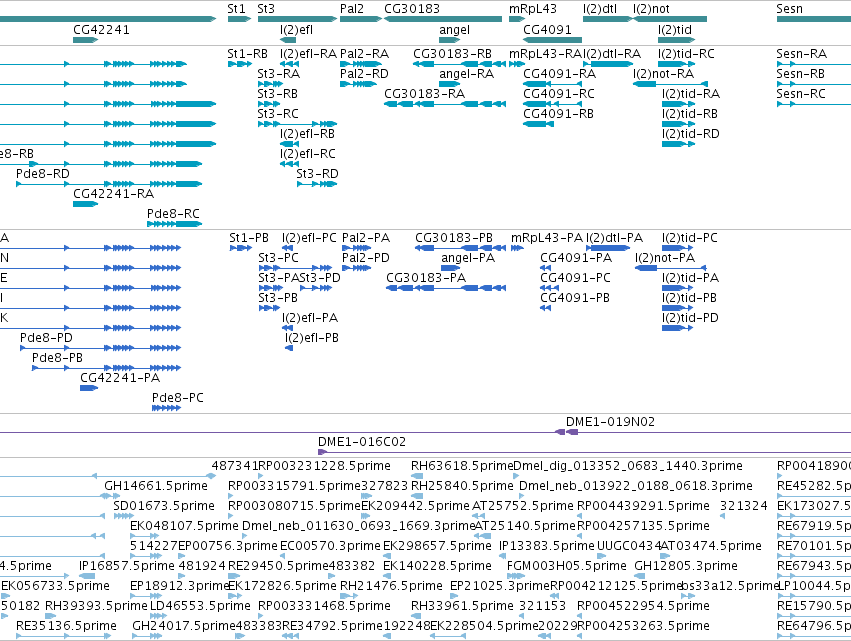This screenshot has width=851, height=641.
Task: Click the Pde8-PC protein label
Action: 177,398
